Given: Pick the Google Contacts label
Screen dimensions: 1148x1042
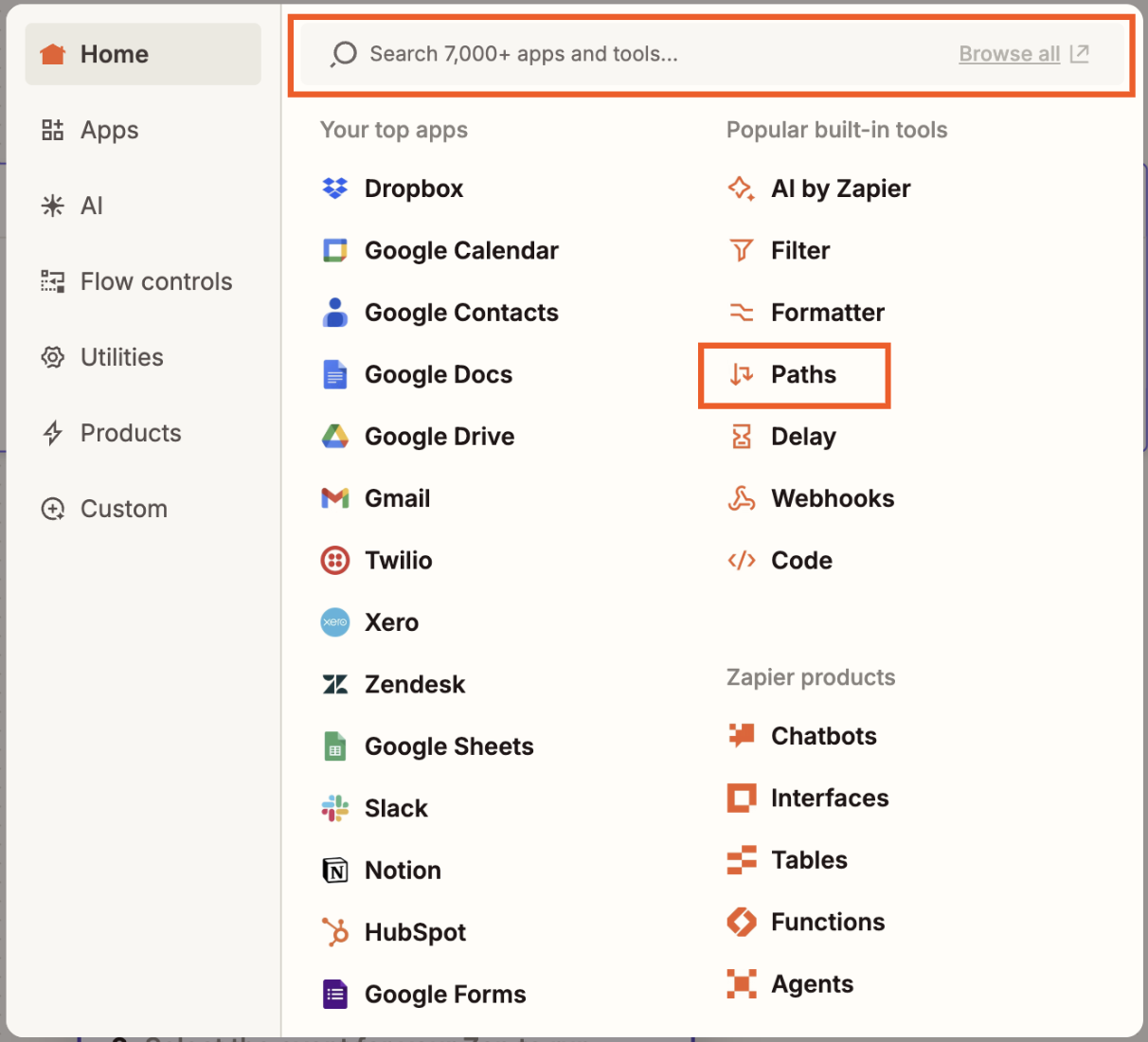Looking at the screenshot, I should click(461, 313).
